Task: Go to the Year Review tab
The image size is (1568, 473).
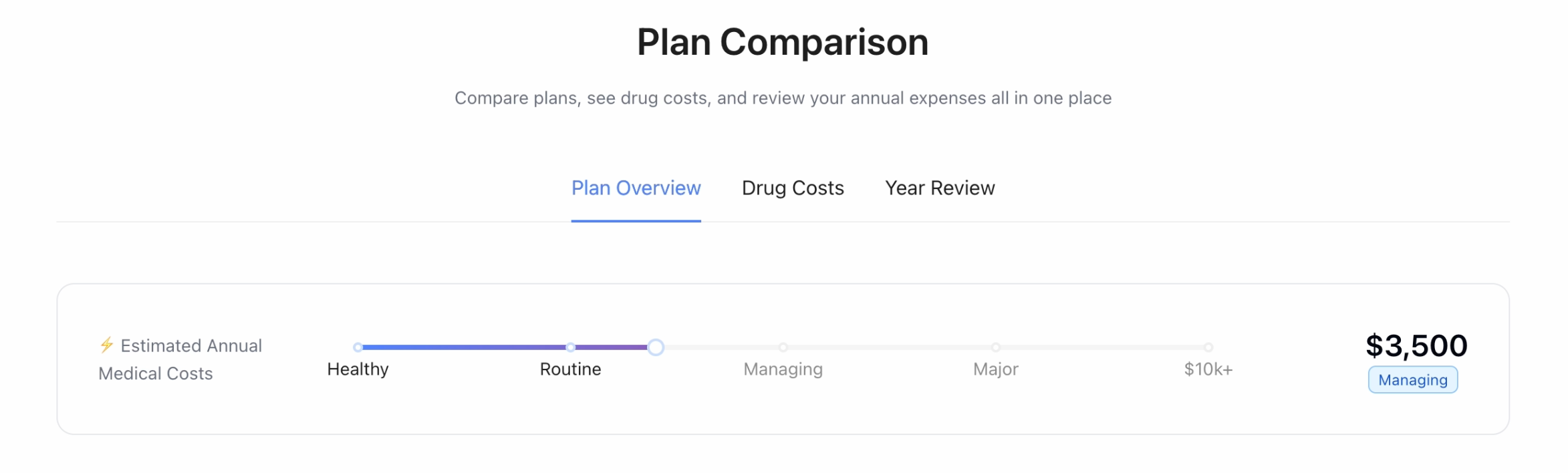Action: click(940, 188)
